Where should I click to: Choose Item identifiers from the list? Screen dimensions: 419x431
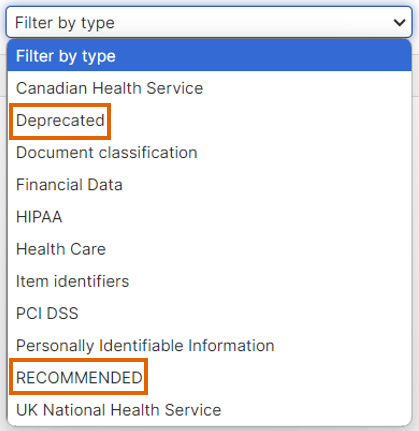point(209,281)
